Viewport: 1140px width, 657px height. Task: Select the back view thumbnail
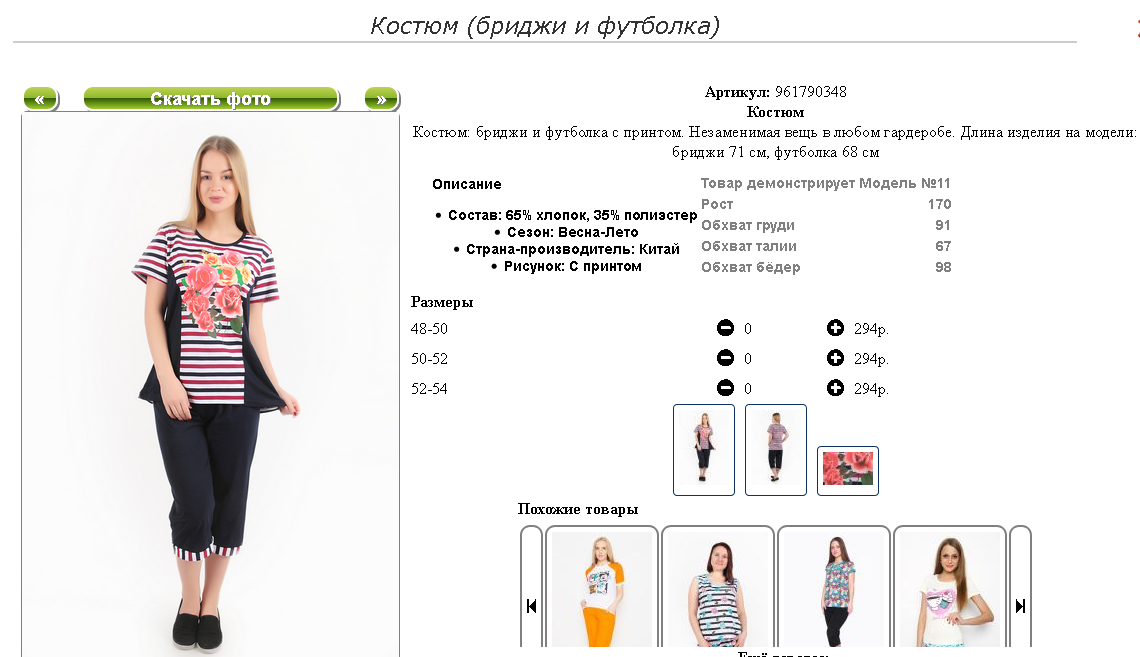[776, 450]
